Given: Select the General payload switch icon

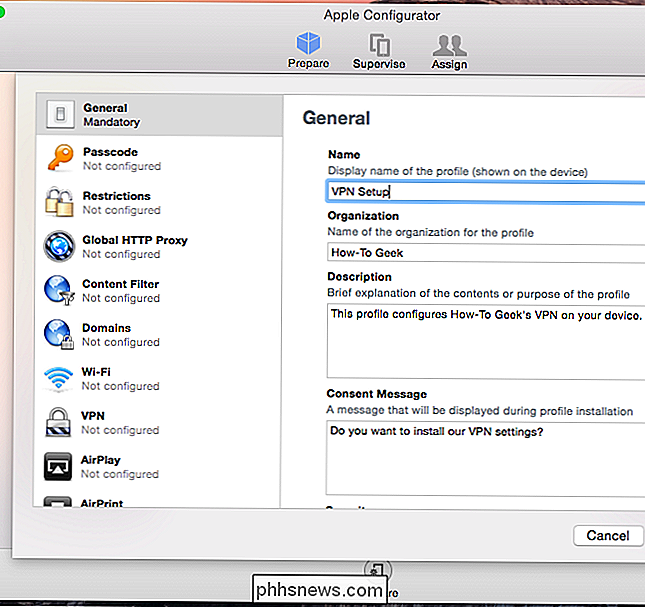Looking at the screenshot, I should pos(60,114).
